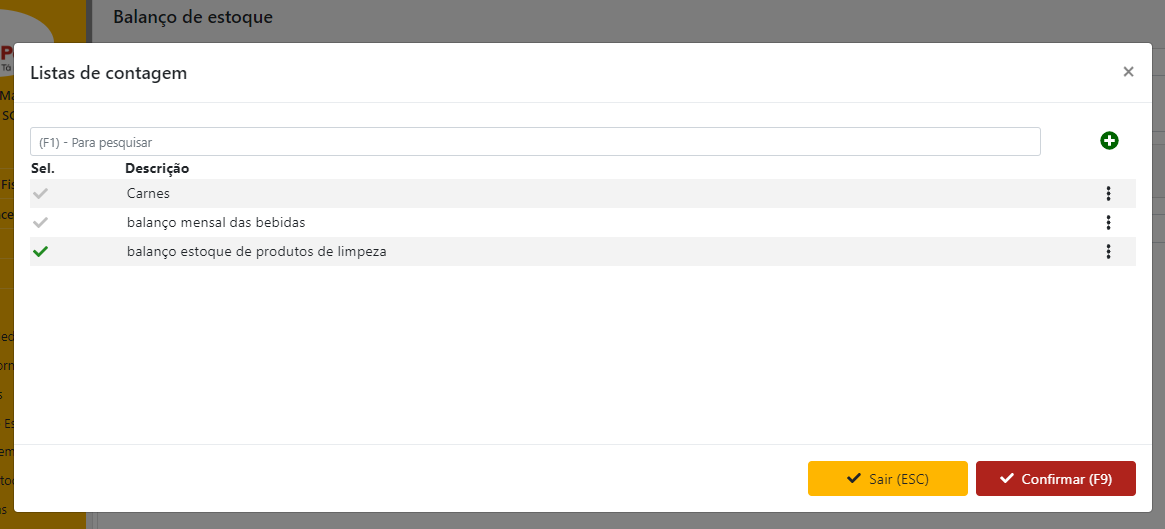Image resolution: width=1165 pixels, height=529 pixels.
Task: Click the green plus add list icon
Action: [1109, 141]
